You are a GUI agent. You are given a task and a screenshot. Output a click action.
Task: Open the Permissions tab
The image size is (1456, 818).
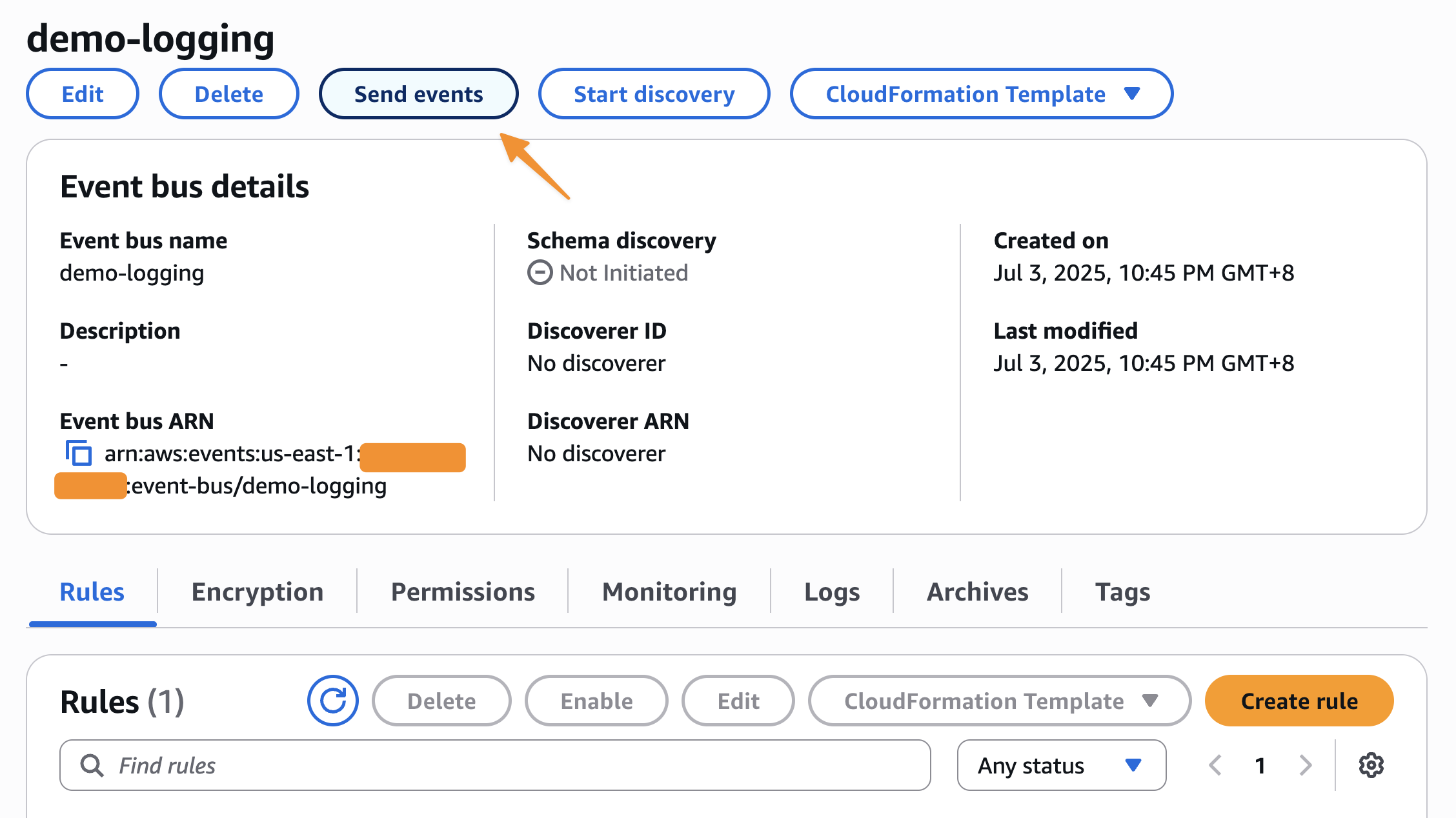pyautogui.click(x=463, y=592)
